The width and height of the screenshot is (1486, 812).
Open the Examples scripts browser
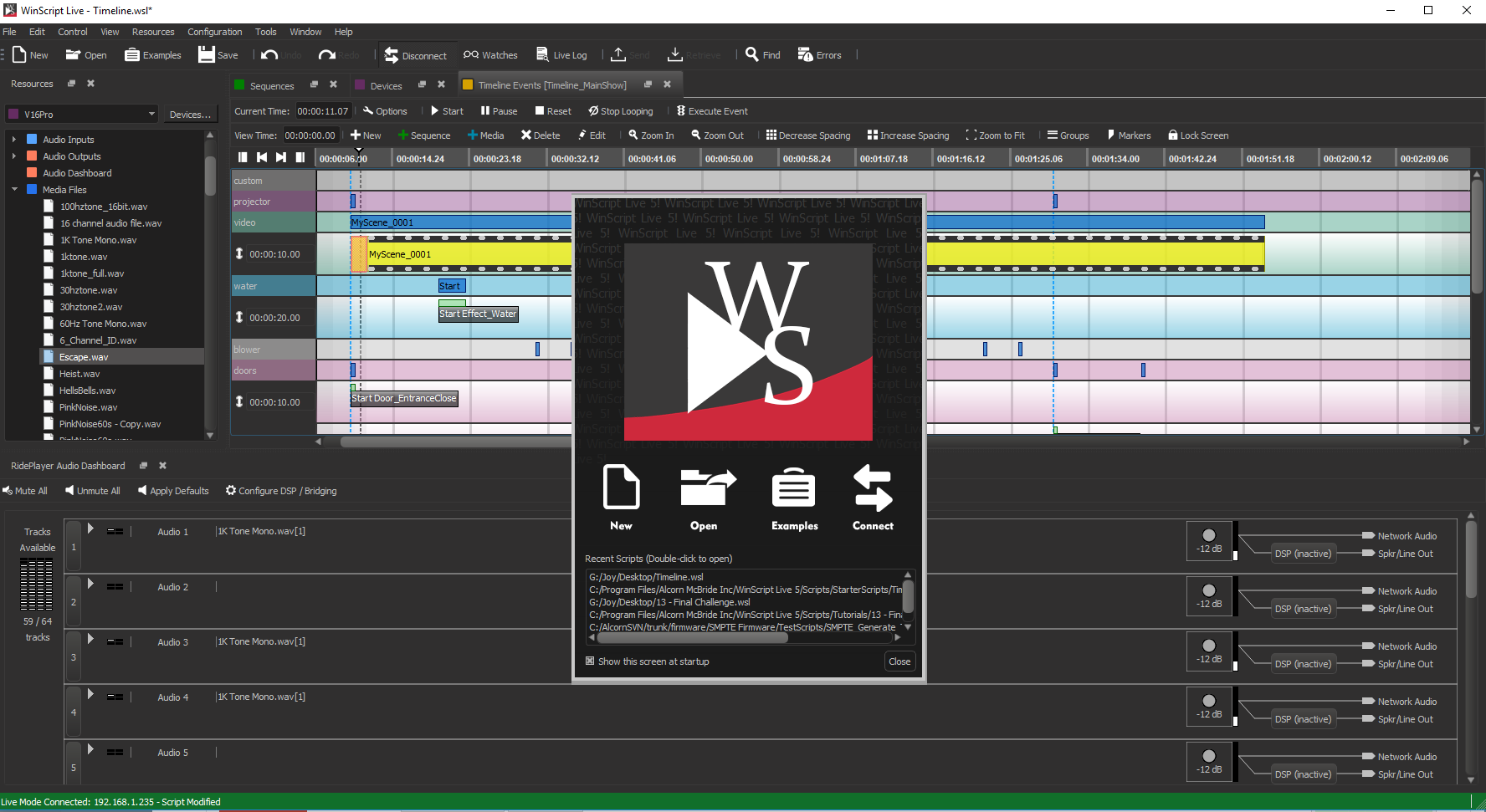click(793, 498)
